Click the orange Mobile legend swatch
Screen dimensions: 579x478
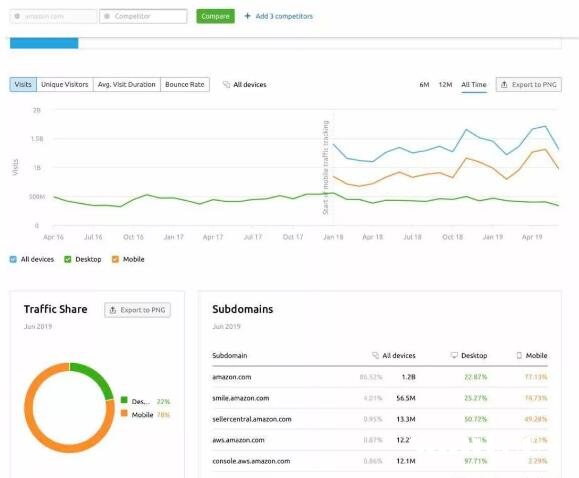coord(124,413)
